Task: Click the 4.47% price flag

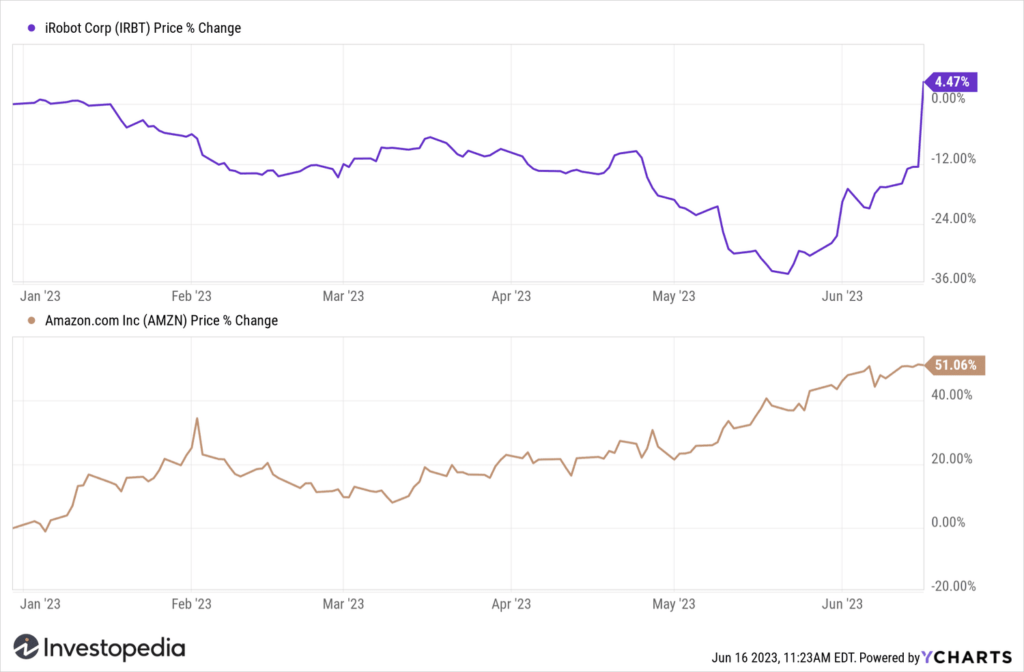Action: point(952,82)
